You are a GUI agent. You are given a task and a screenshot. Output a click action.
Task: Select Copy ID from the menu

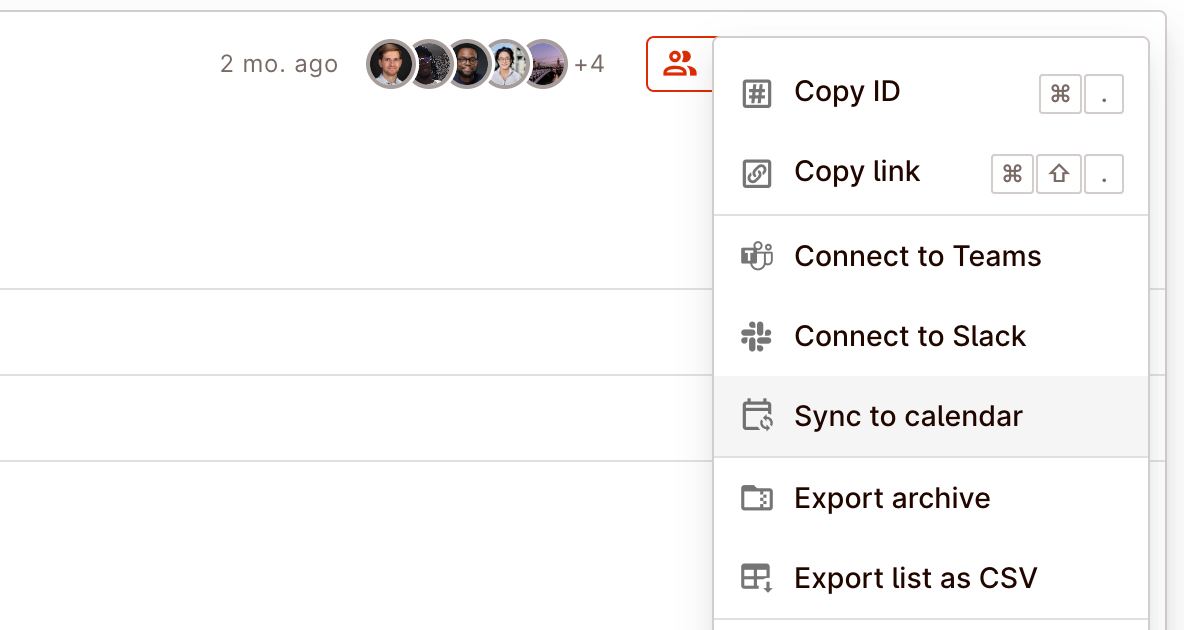pos(847,92)
